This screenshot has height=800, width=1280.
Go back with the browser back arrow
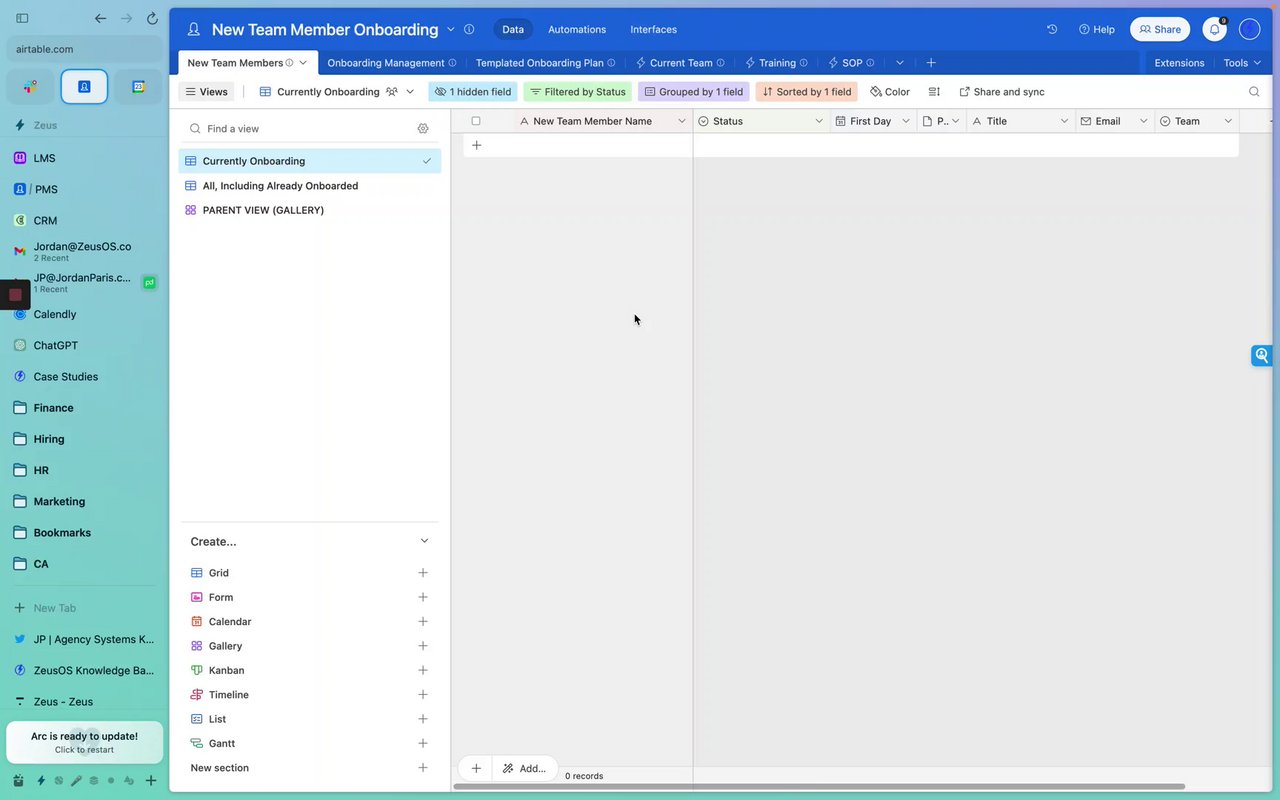click(x=100, y=18)
